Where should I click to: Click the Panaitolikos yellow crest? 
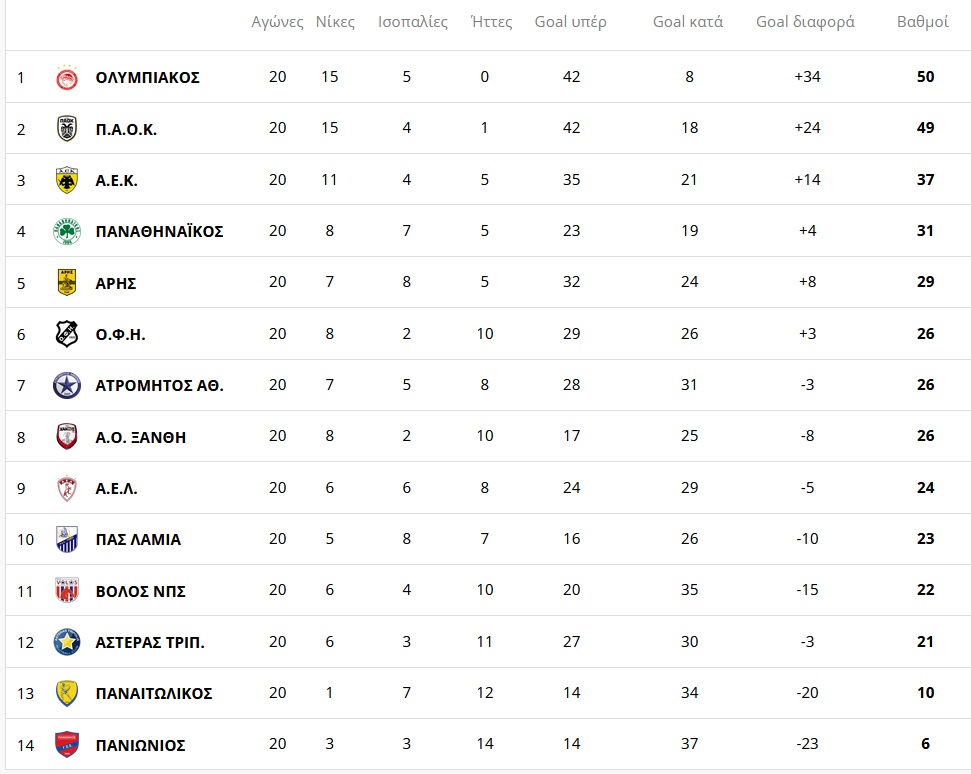coord(67,693)
